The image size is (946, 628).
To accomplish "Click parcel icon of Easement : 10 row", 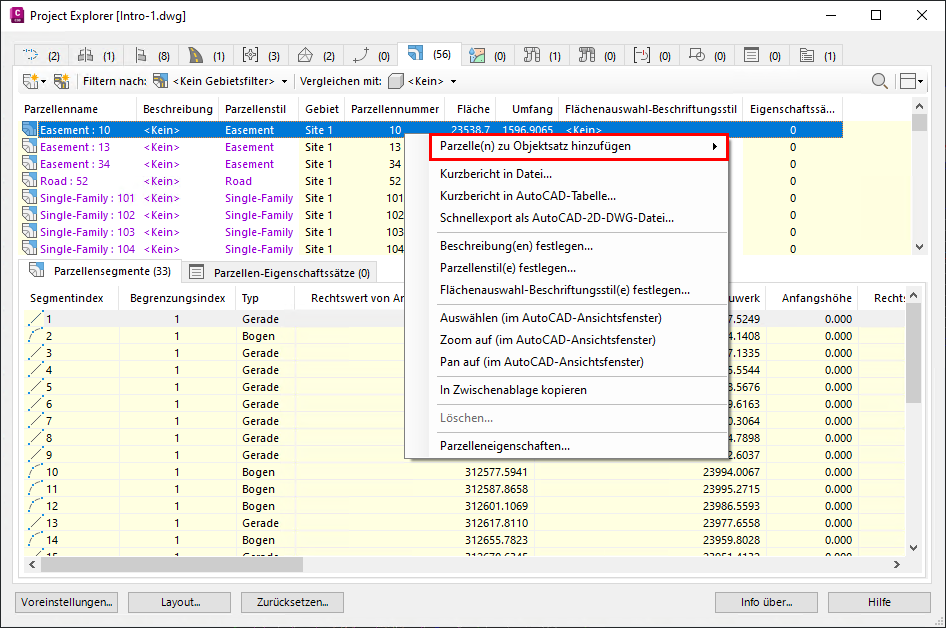I will pos(30,129).
